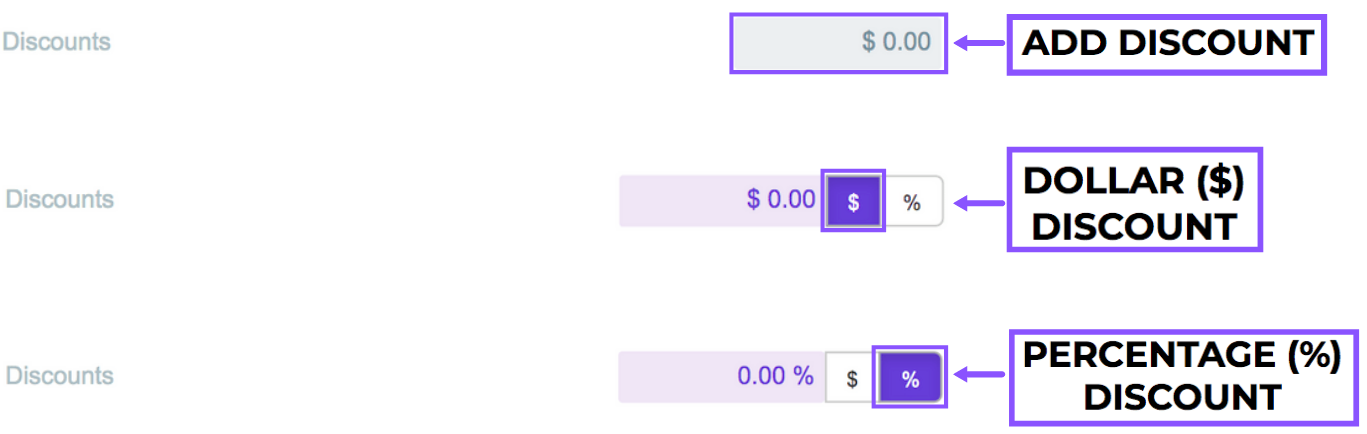Click the arrow beside the dollar row % button
Image resolution: width=1367 pixels, height=434 pixels.
click(x=977, y=203)
